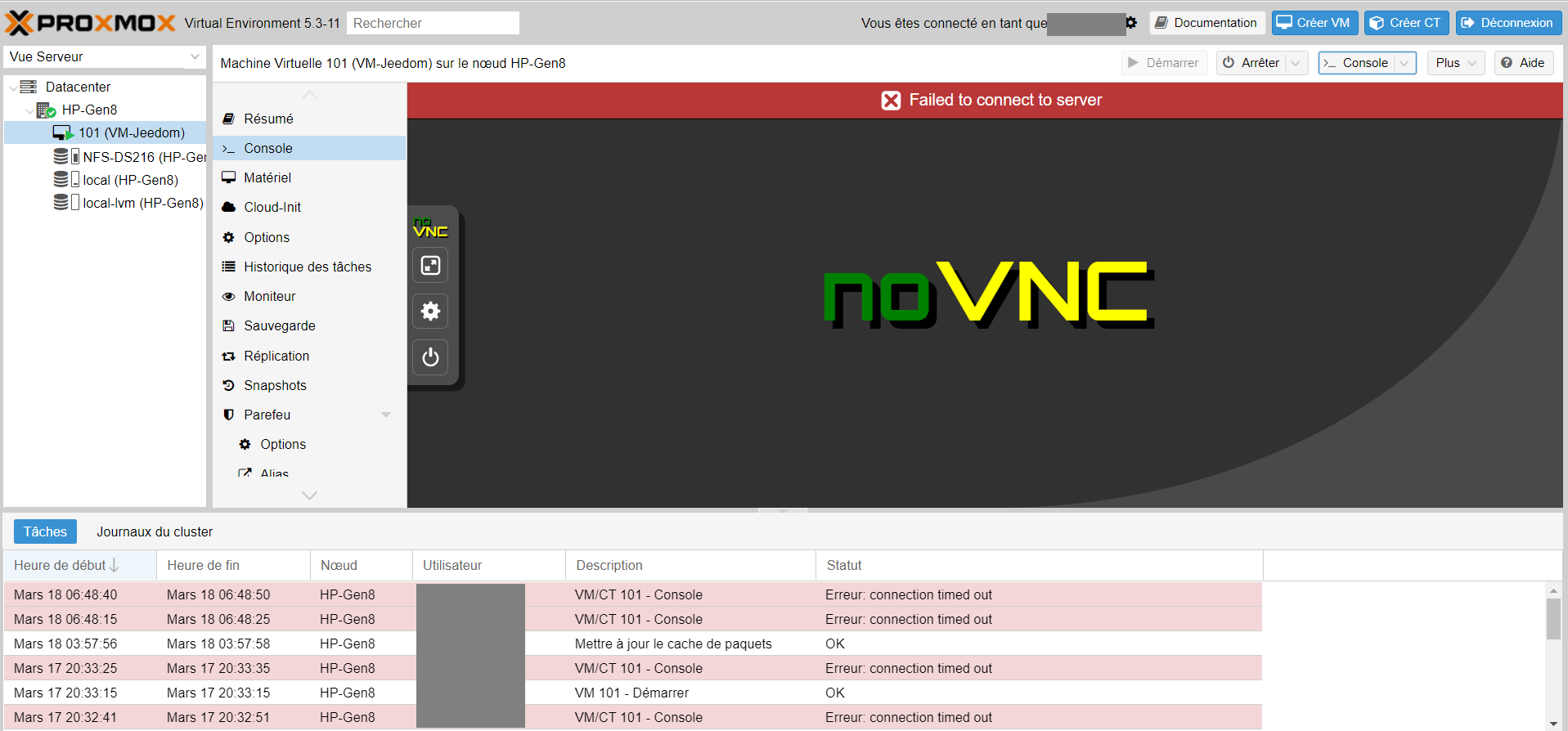Open noVNC settings gear
This screenshot has height=731, width=1568.
(x=430, y=311)
